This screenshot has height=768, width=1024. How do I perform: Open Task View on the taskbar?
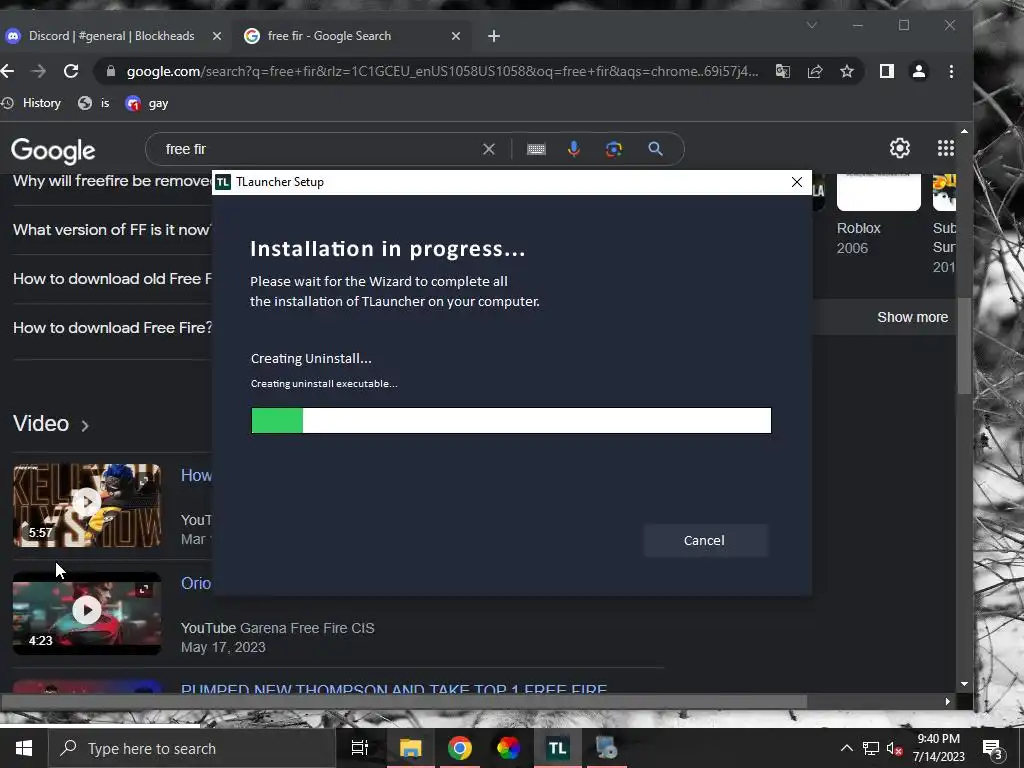pyautogui.click(x=360, y=748)
